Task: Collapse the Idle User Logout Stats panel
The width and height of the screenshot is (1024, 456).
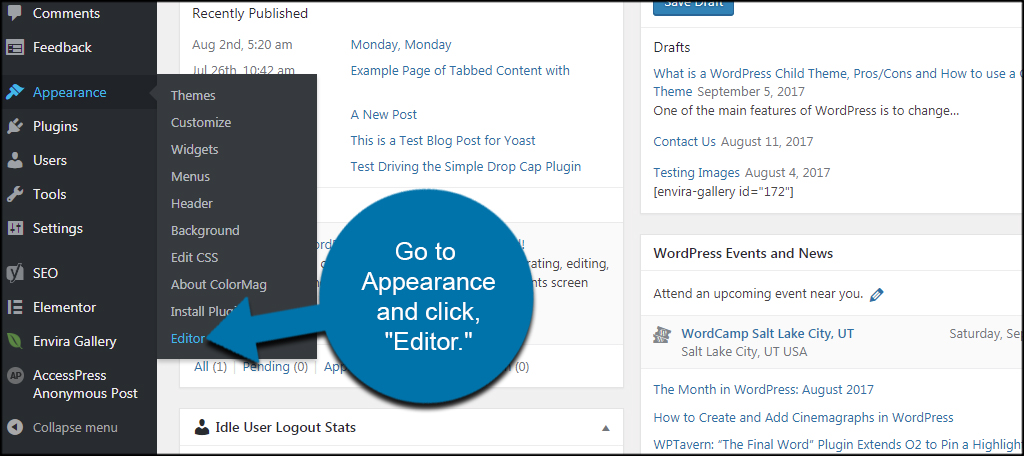Action: coord(605,429)
